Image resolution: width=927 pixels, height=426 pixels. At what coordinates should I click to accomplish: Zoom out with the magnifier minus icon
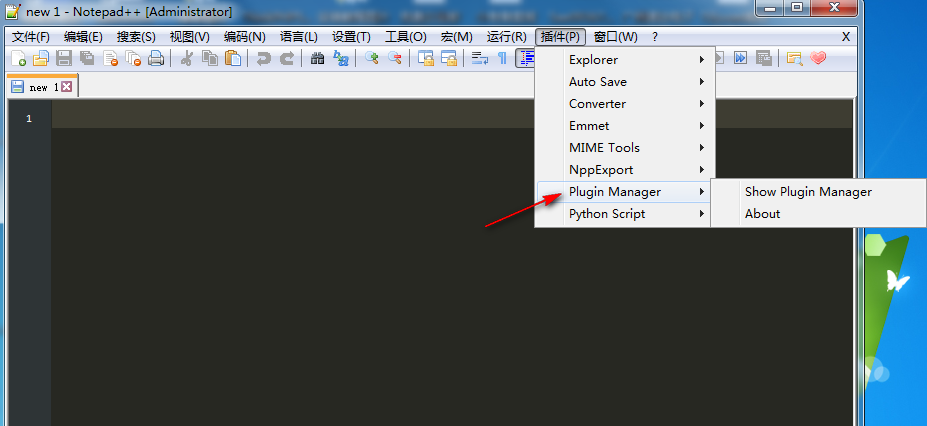(x=395, y=58)
